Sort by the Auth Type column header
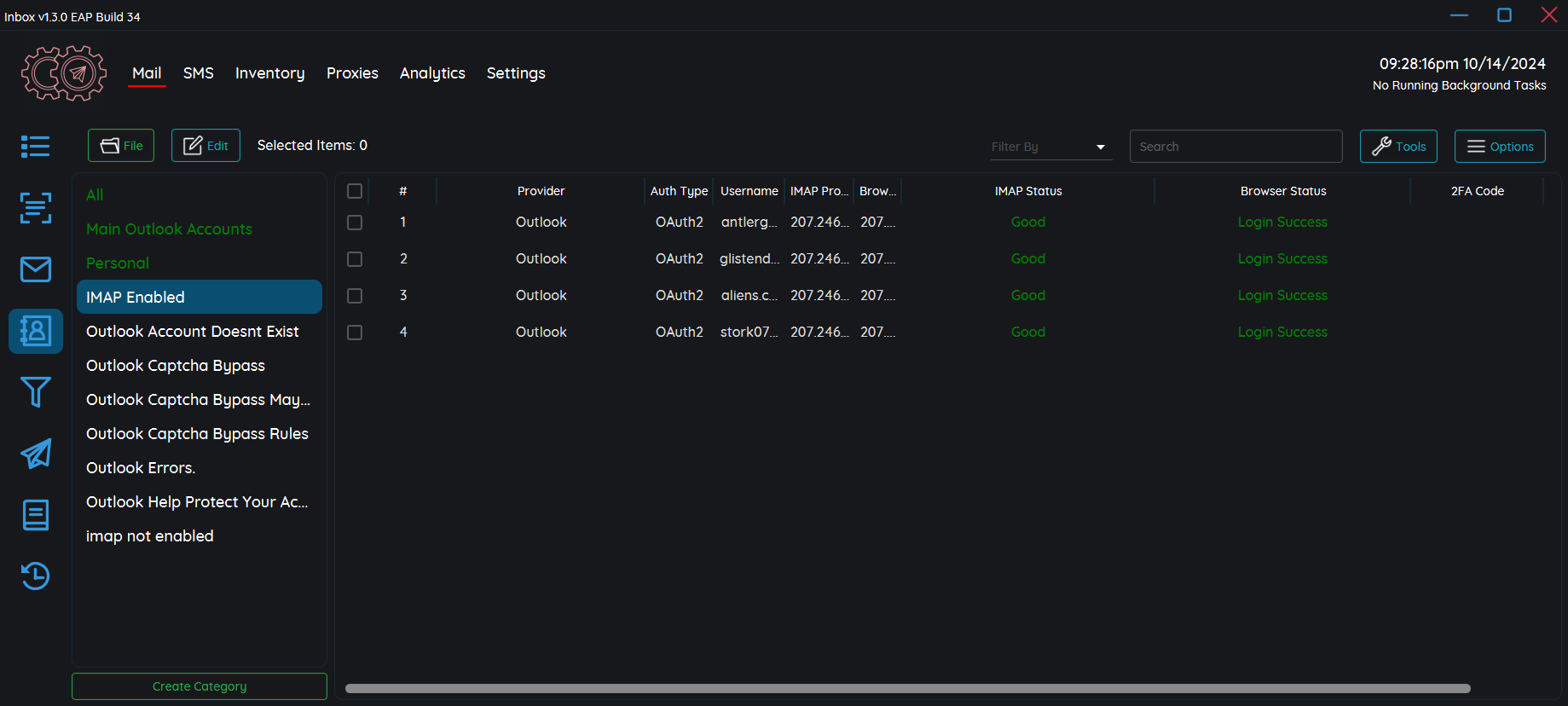 pyautogui.click(x=680, y=191)
